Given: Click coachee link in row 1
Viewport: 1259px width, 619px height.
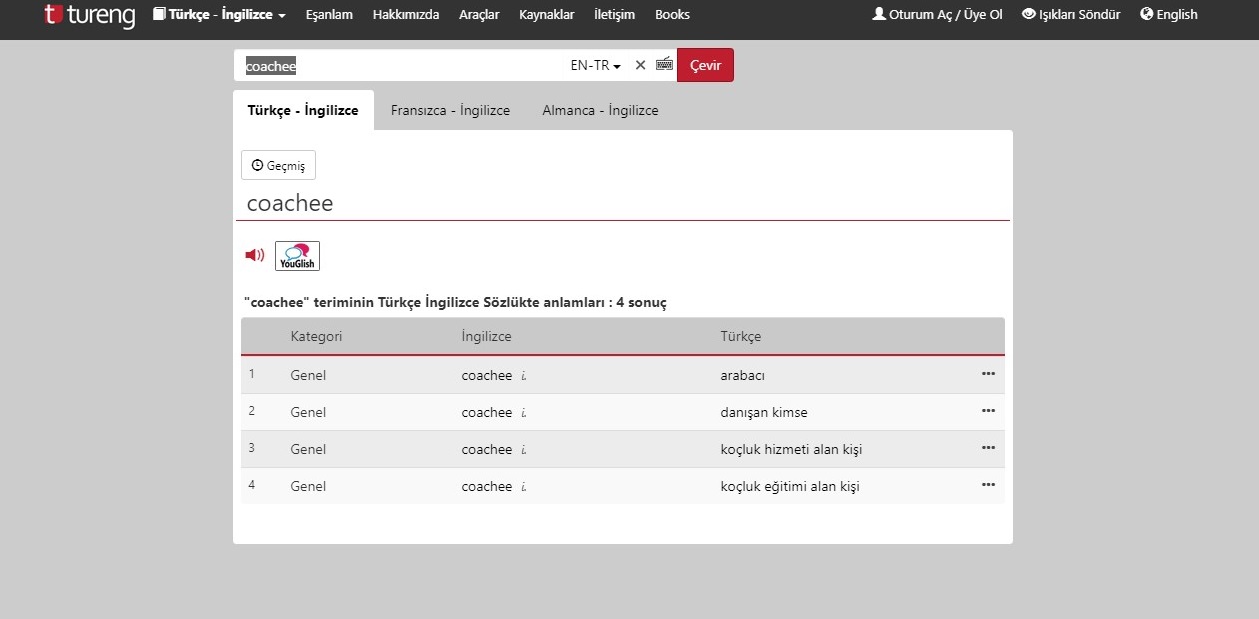Looking at the screenshot, I should click(486, 375).
